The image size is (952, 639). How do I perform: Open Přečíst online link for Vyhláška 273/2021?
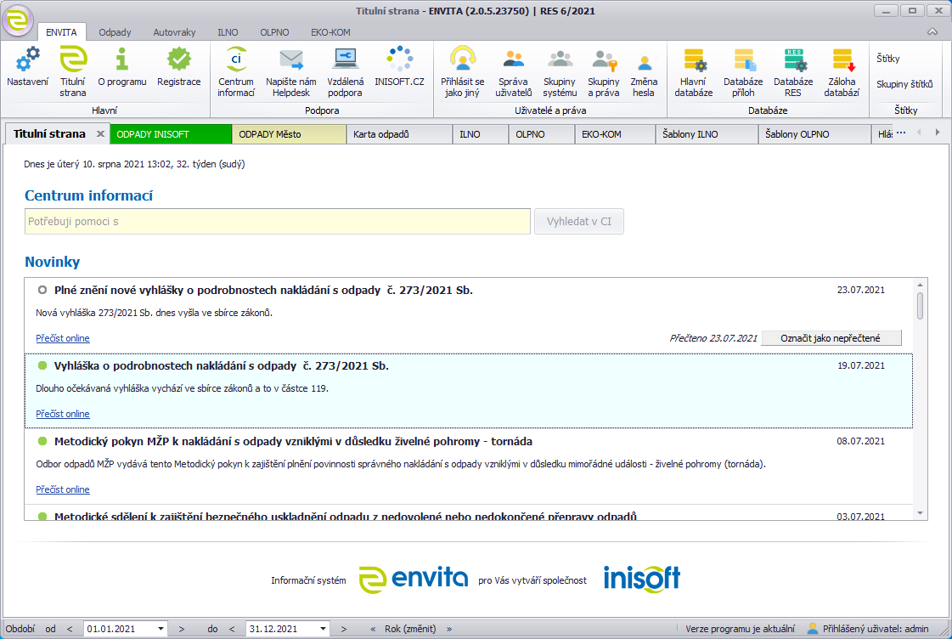tap(63, 414)
